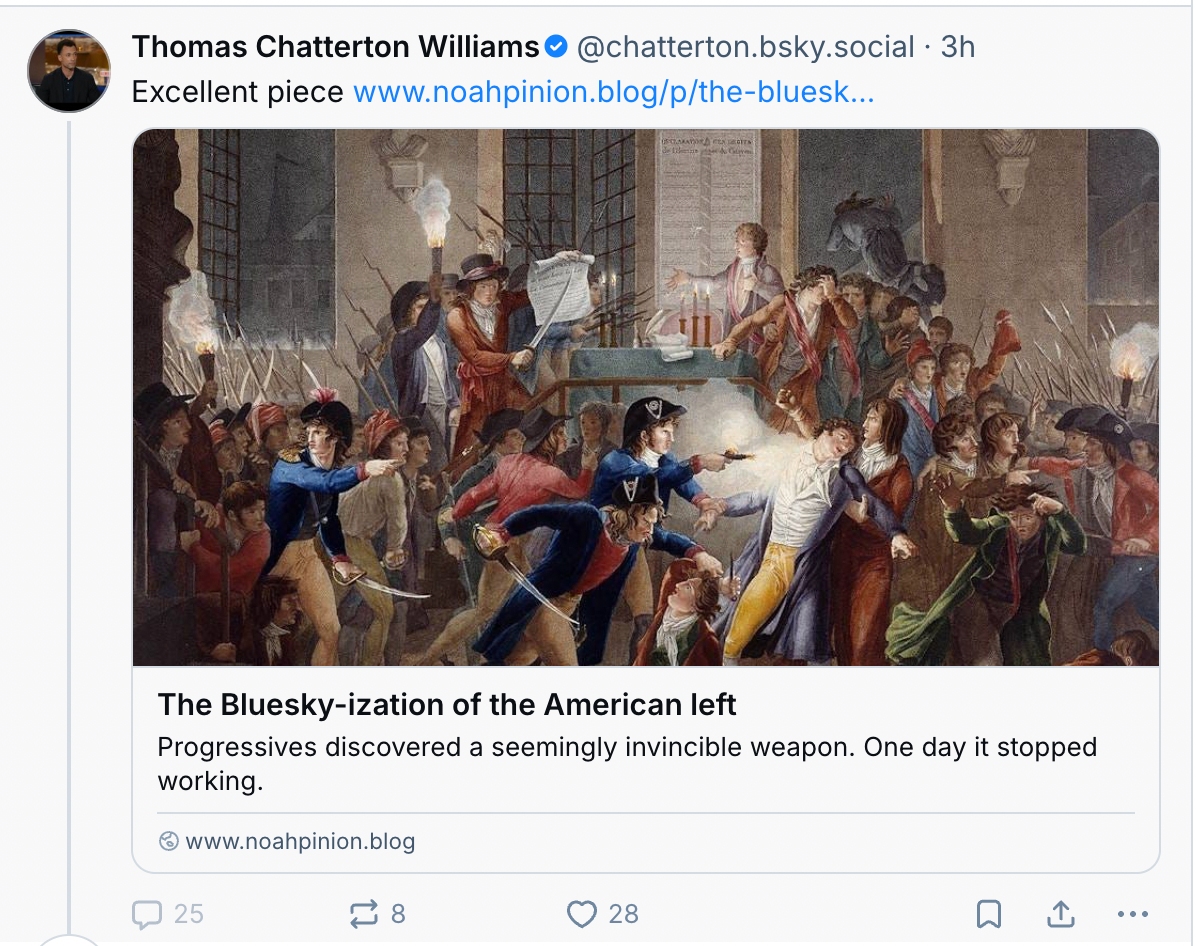Click the globe icon beside noahpinion.blog
The height and width of the screenshot is (946, 1196).
(x=168, y=841)
